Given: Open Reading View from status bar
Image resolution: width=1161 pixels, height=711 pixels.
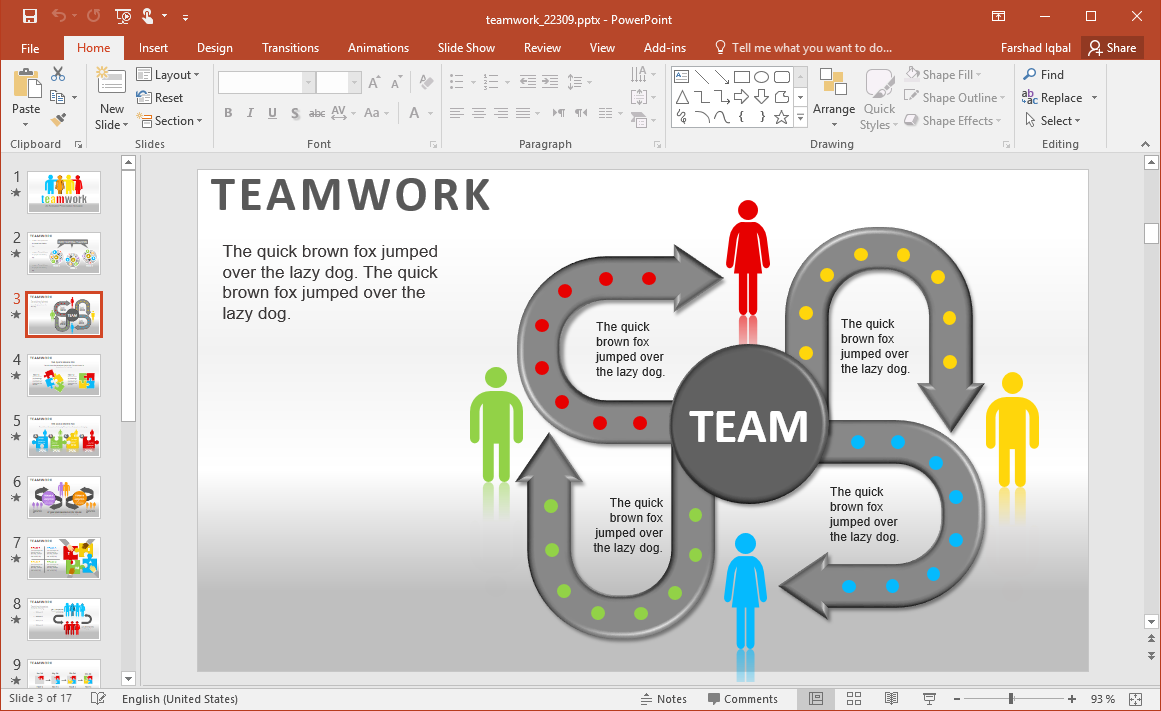Looking at the screenshot, I should (891, 699).
